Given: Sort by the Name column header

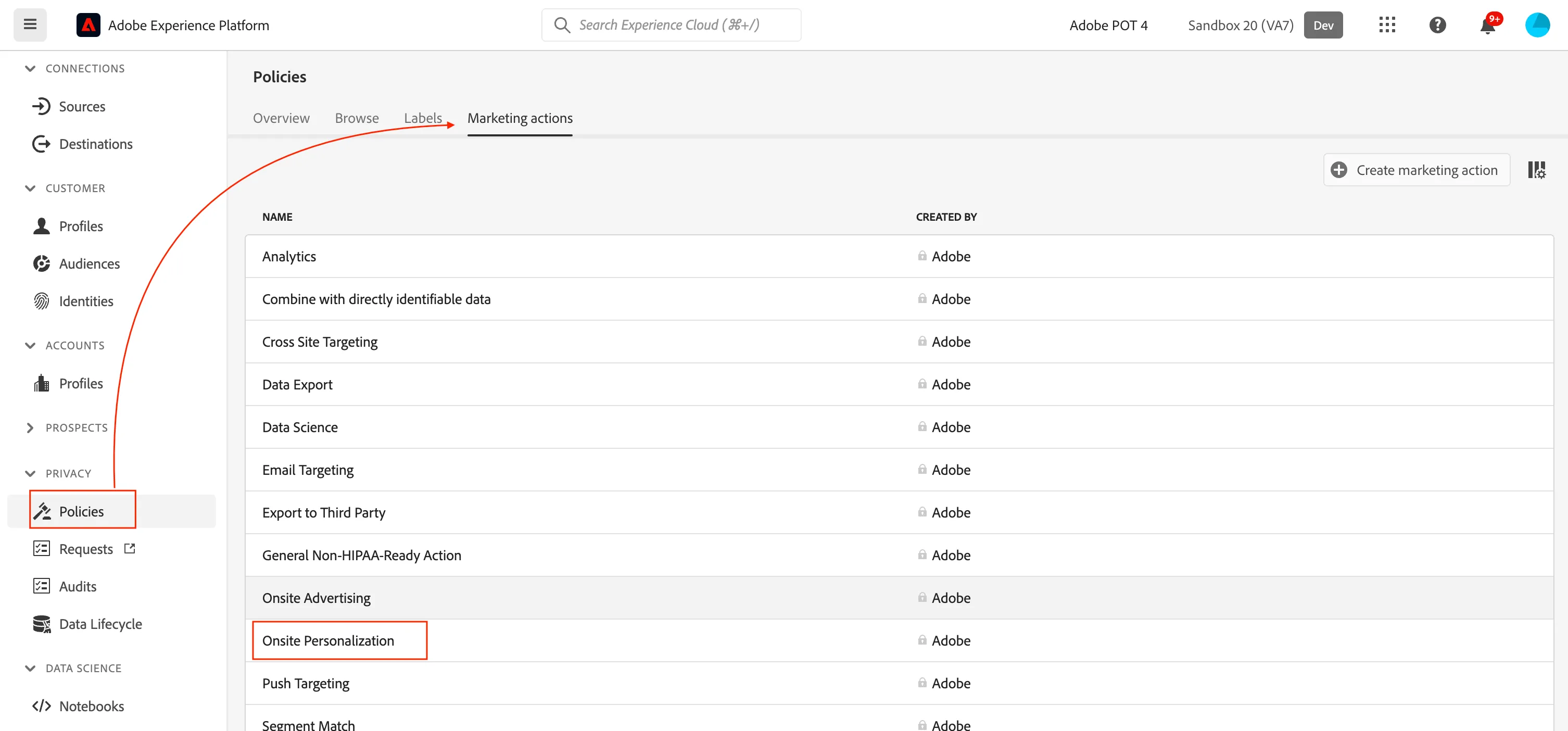Looking at the screenshot, I should (277, 217).
